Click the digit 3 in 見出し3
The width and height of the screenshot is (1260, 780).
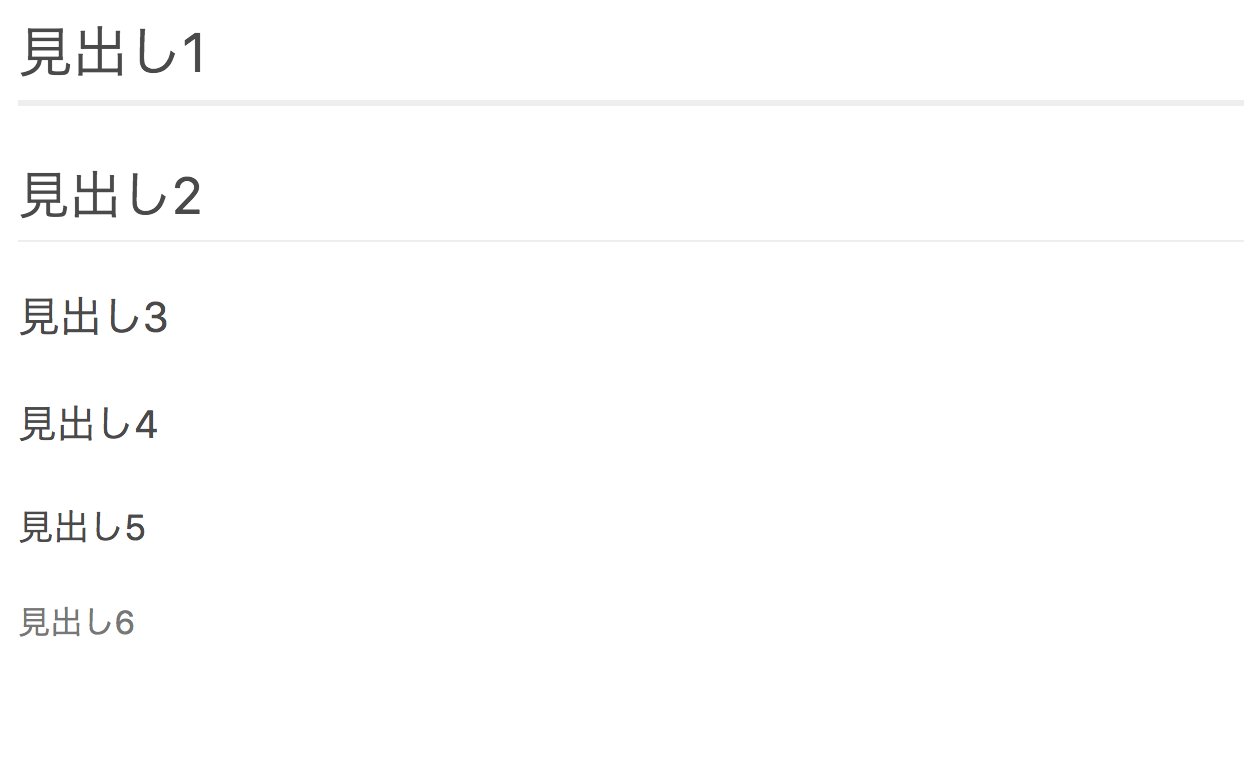pyautogui.click(x=156, y=319)
